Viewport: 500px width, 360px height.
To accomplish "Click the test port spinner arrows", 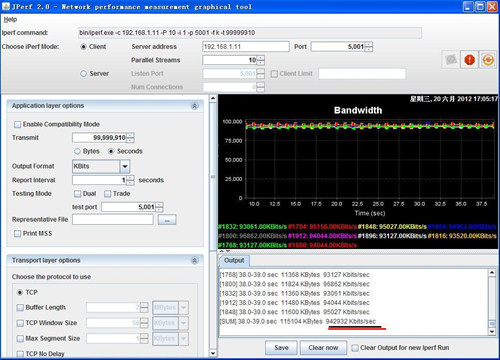I will 159,207.
